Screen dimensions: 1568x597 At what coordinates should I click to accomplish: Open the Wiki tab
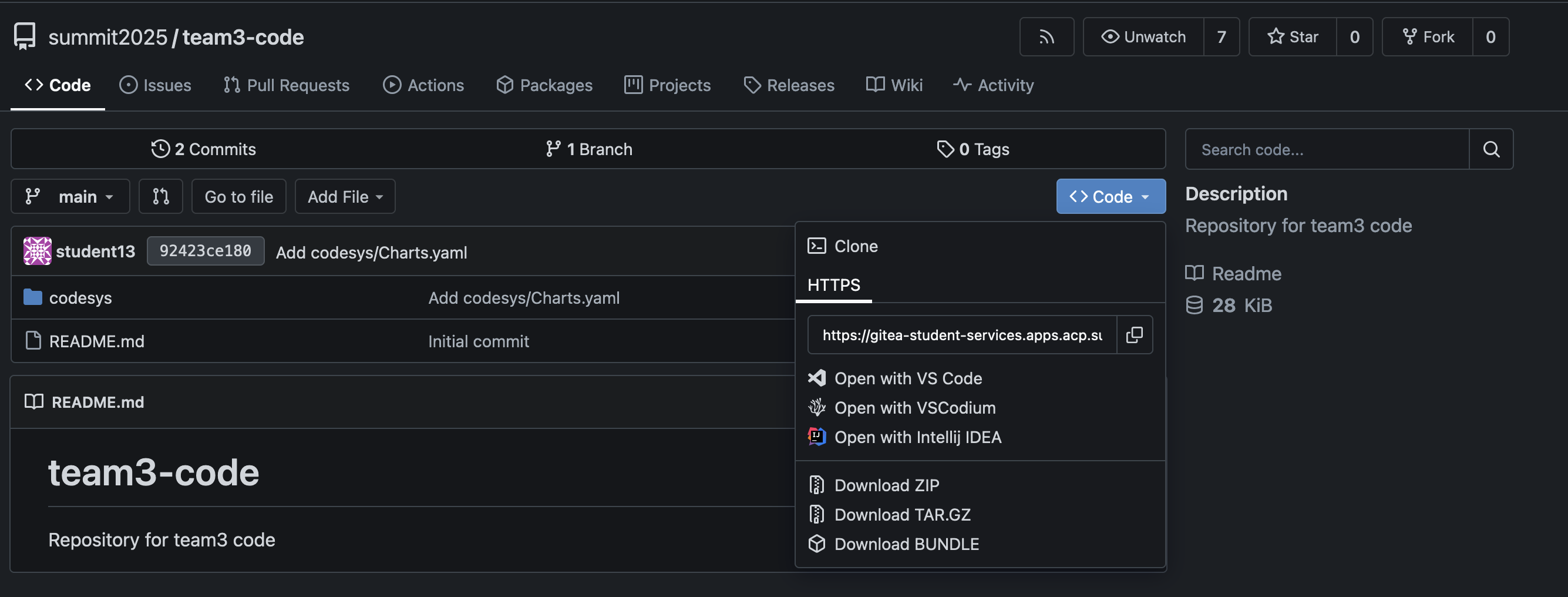pos(894,85)
